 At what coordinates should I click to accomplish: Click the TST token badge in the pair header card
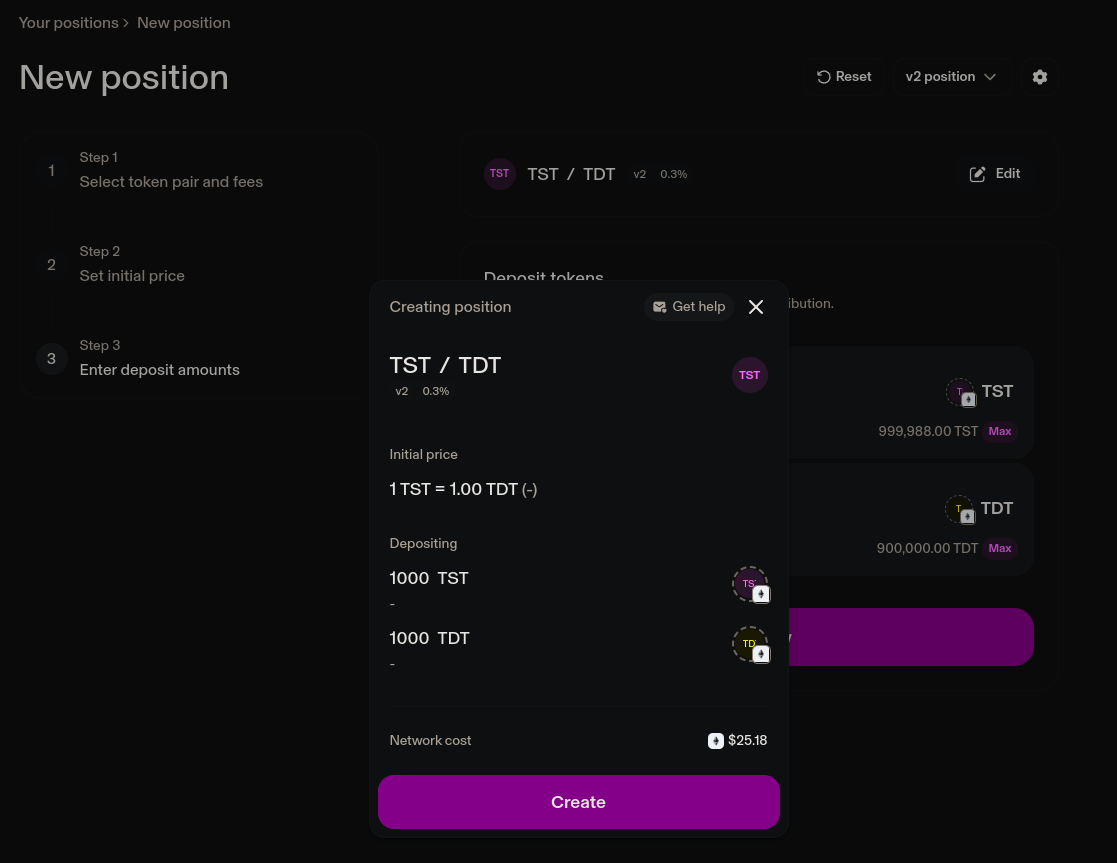coord(500,174)
